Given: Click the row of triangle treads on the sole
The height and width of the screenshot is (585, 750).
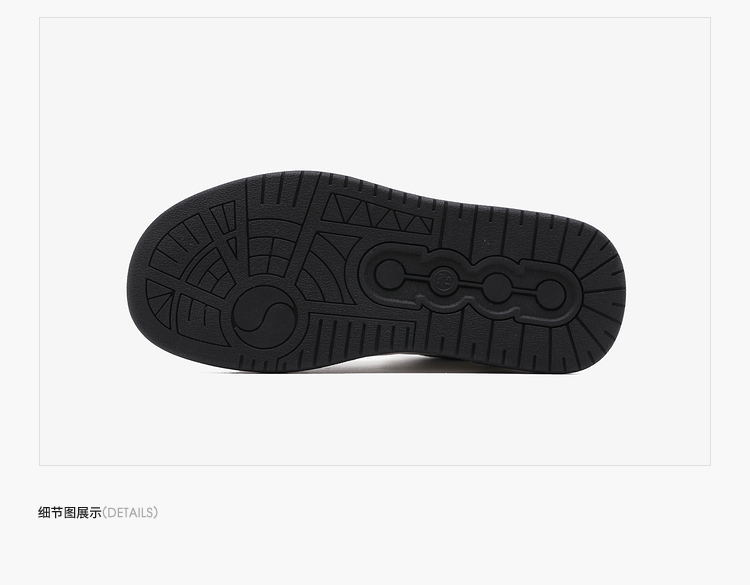Looking at the screenshot, I should [377, 214].
